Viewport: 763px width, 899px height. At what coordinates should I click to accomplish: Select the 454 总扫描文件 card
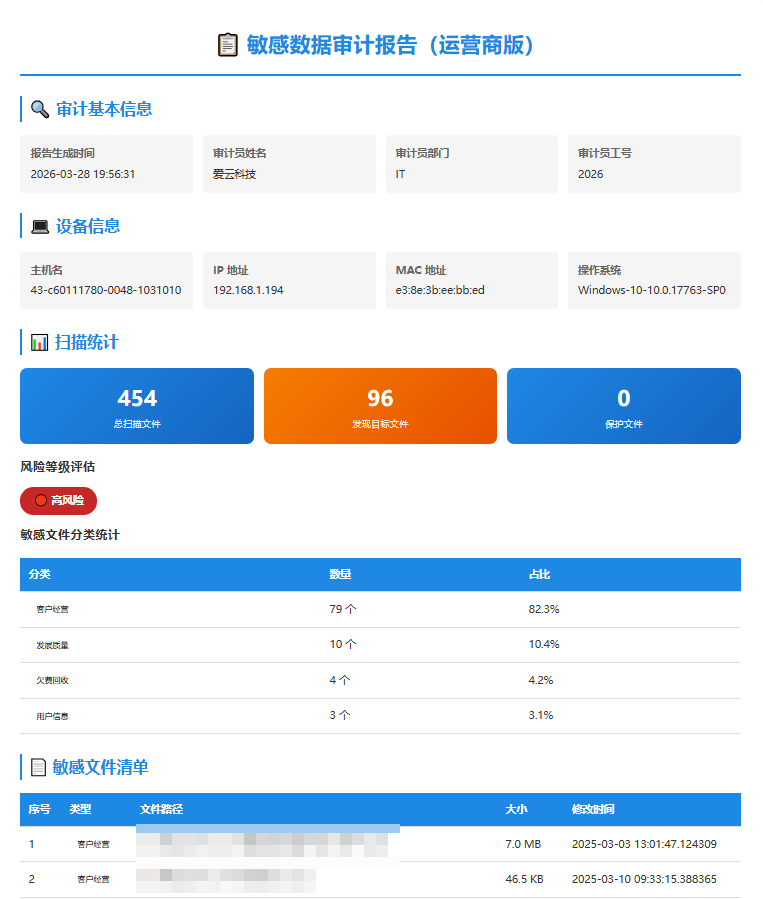(137, 406)
